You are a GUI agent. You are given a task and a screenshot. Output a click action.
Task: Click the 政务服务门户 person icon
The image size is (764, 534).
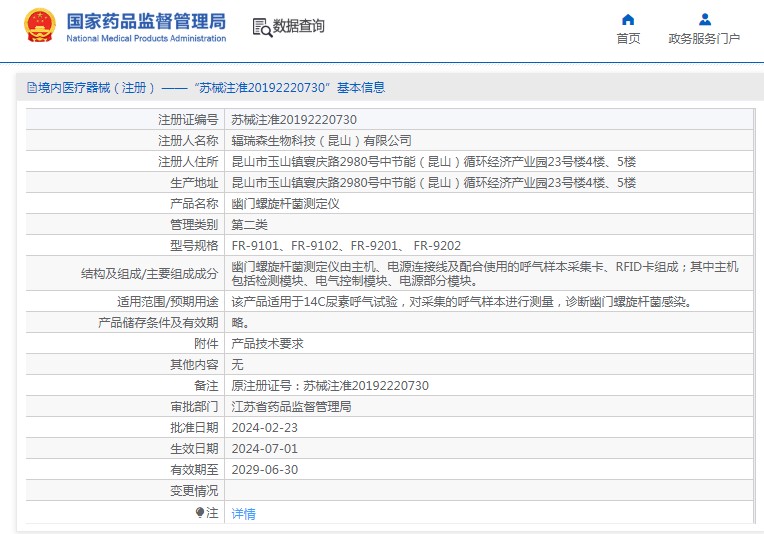click(x=704, y=19)
